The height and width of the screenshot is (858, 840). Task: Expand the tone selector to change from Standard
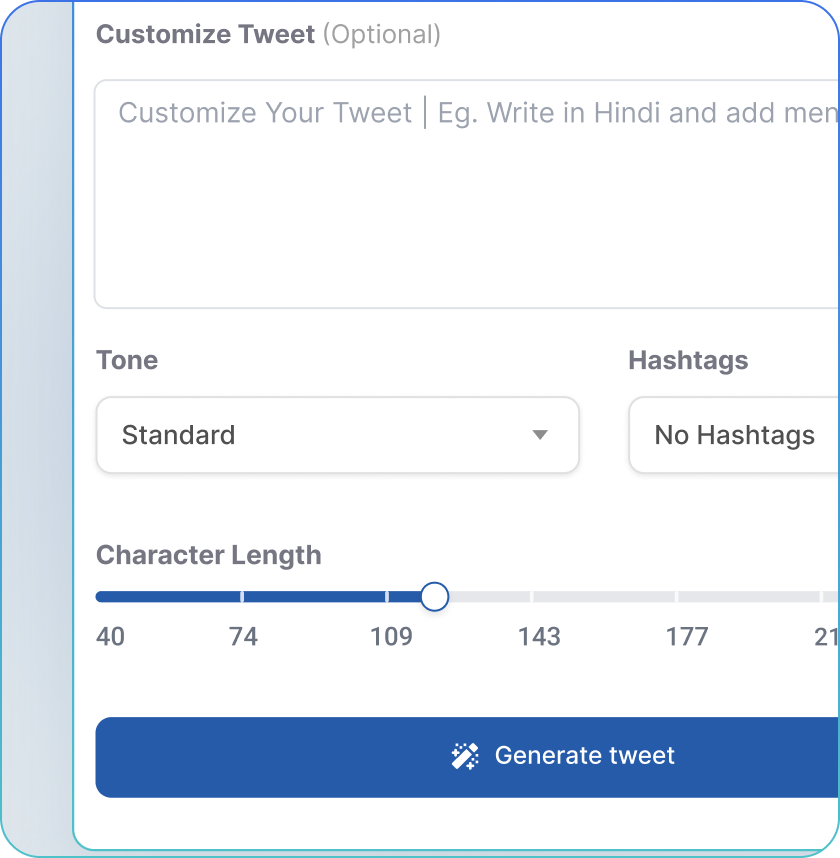tap(337, 435)
